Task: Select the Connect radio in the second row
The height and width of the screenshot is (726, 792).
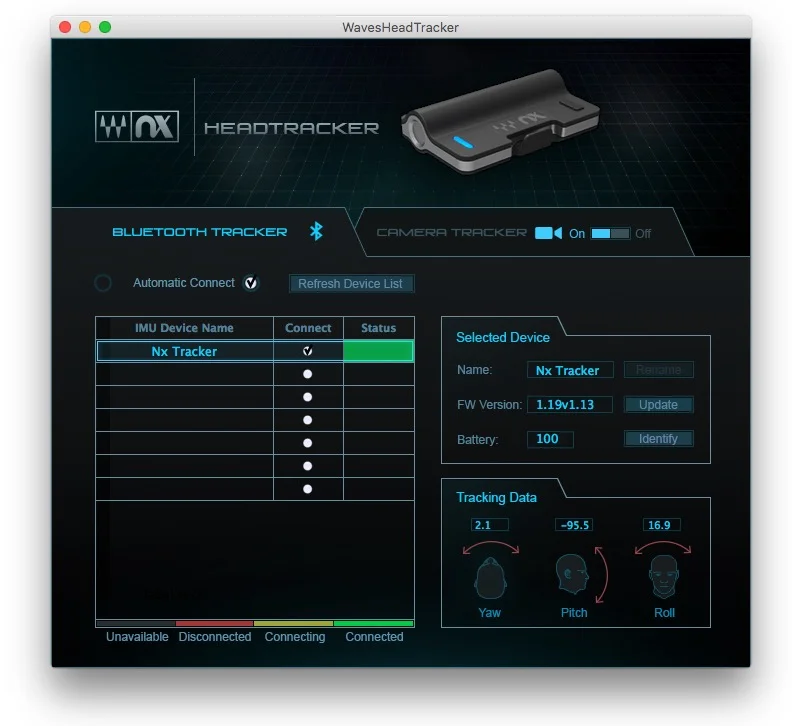Action: [x=307, y=374]
